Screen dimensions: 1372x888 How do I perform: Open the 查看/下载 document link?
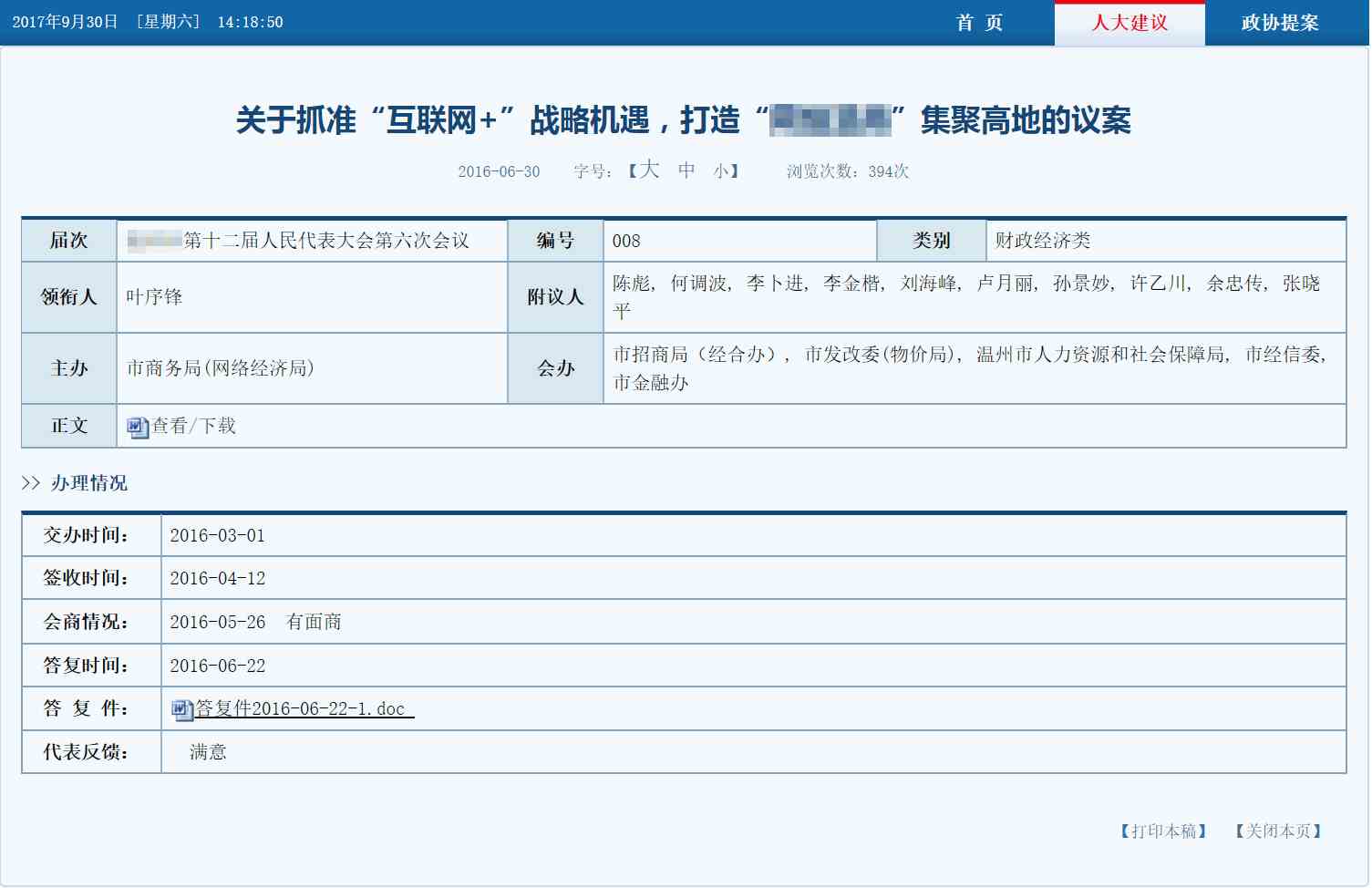coord(194,426)
